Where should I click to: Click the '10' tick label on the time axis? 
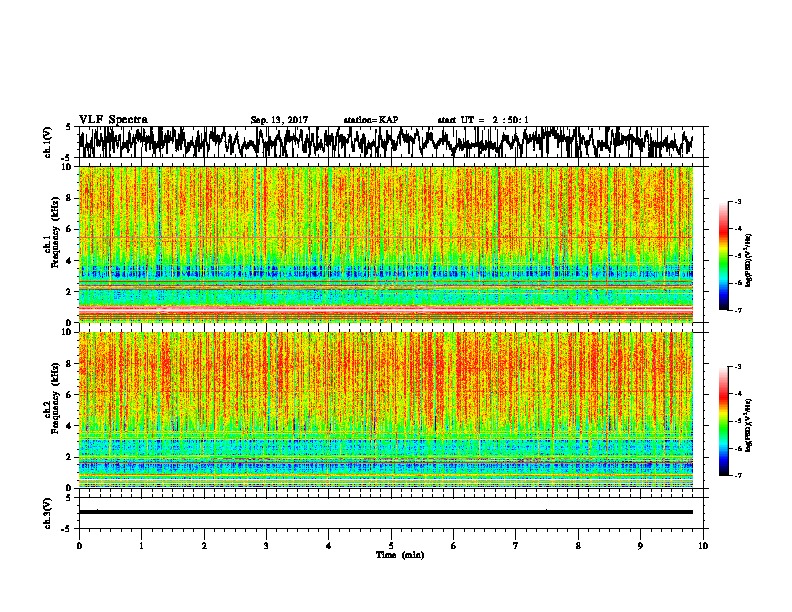703,546
